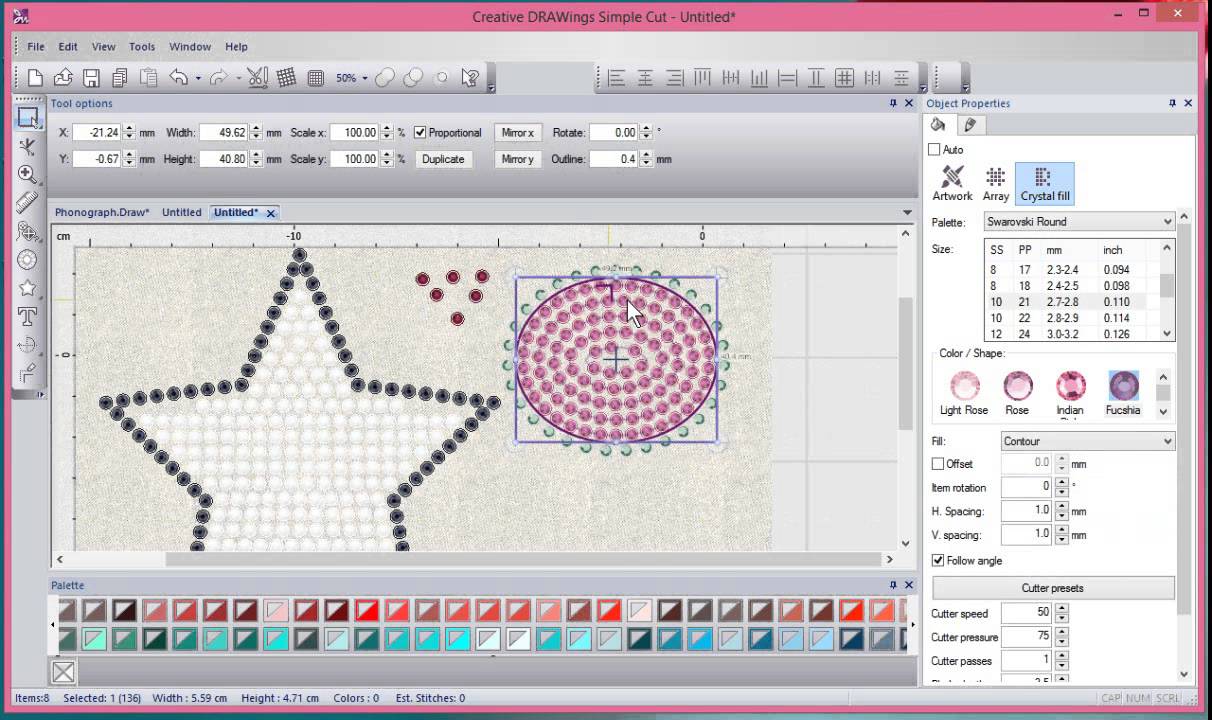The width and height of the screenshot is (1212, 720).
Task: Open the 50% zoom level dropdown
Action: (364, 78)
